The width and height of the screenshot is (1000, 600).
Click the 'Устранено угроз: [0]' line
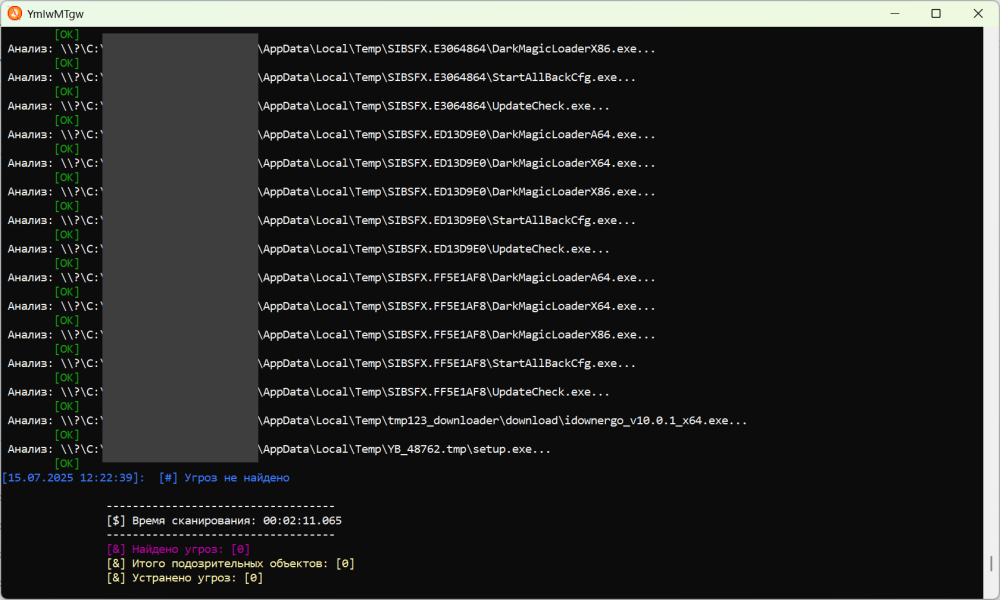click(x=184, y=578)
